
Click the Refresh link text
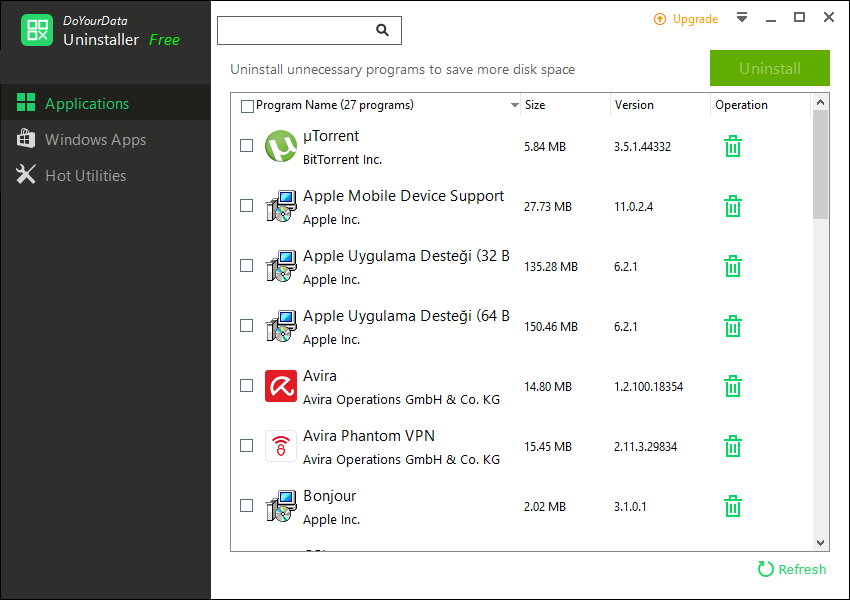click(x=802, y=569)
